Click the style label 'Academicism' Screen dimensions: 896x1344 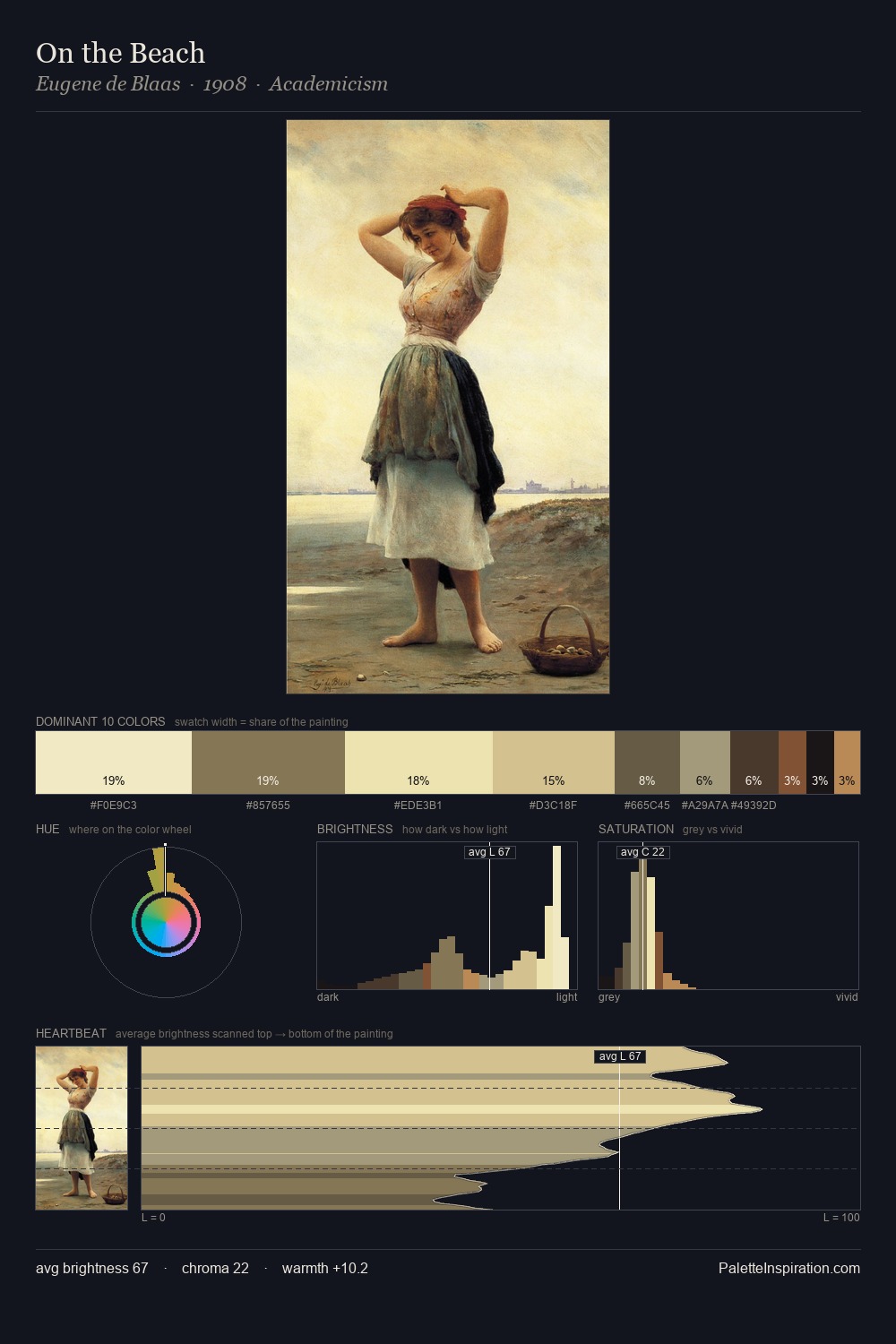pos(328,84)
